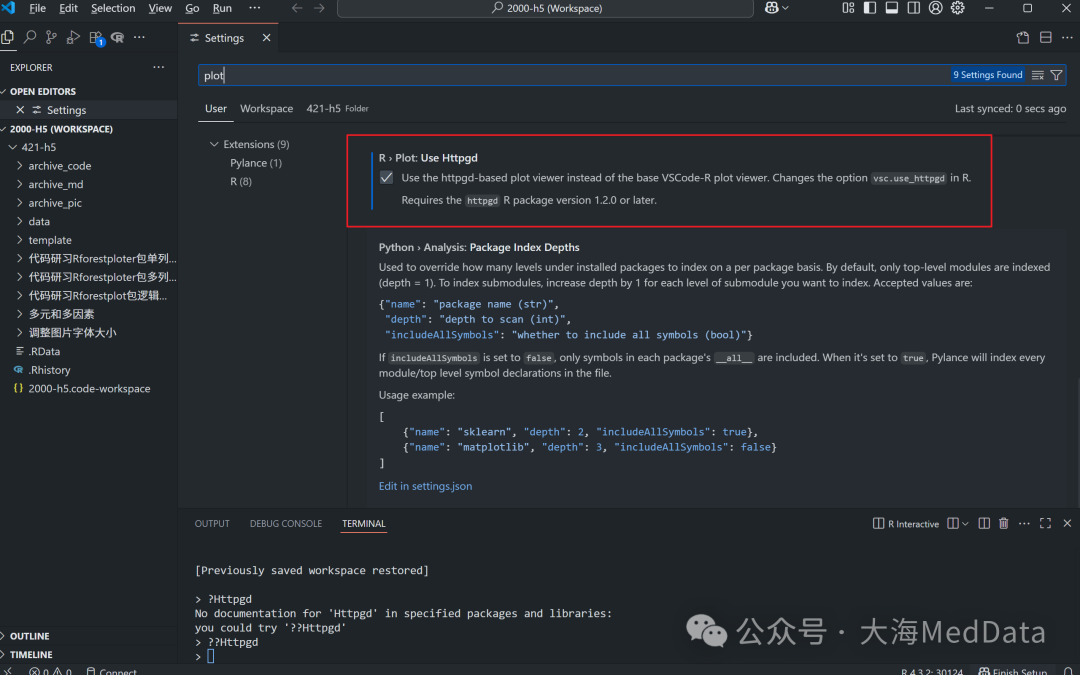Image resolution: width=1080 pixels, height=675 pixels.
Task: Open the Selection menu
Action: pos(113,8)
